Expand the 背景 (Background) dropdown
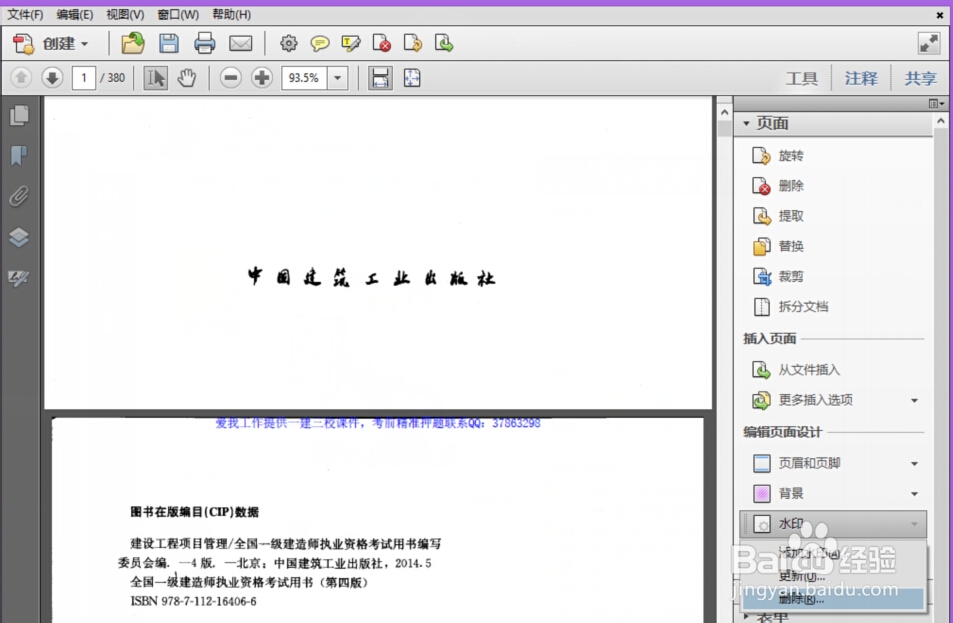 [914, 494]
